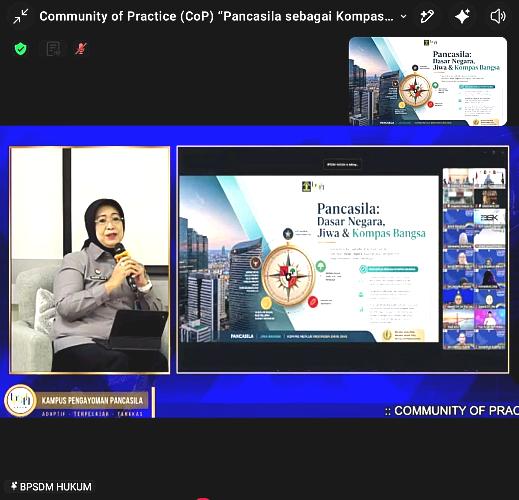
Task: Click the scrolling COMMUNITY OF PRAC ticker text
Action: 451,411
